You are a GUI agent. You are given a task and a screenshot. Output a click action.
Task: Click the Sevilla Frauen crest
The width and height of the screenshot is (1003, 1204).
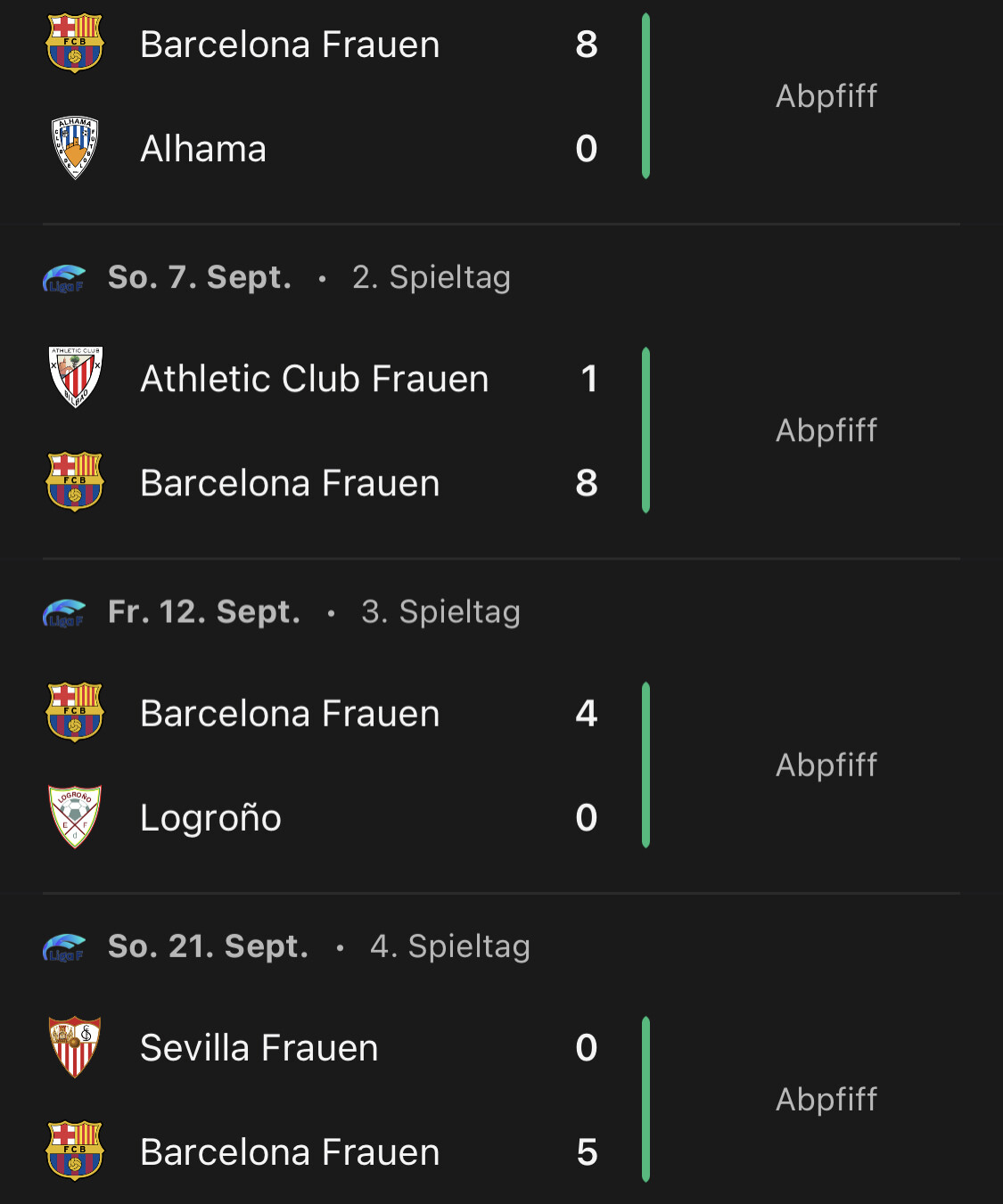[75, 1047]
